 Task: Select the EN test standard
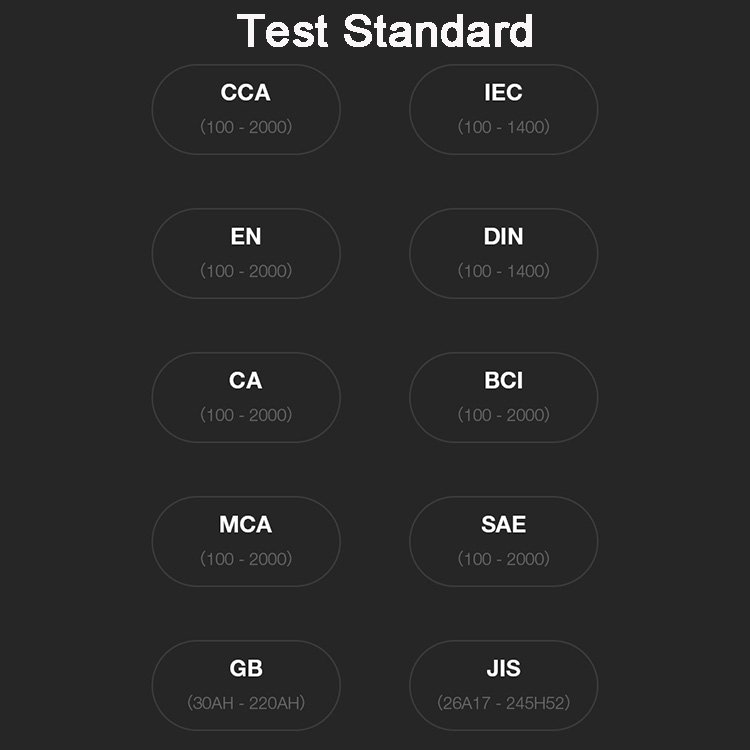click(x=246, y=254)
